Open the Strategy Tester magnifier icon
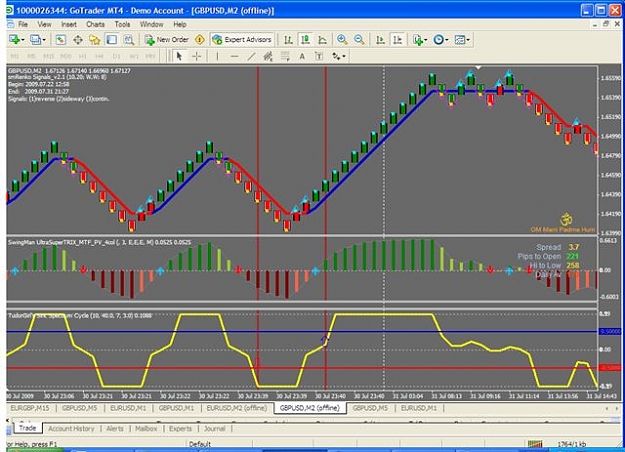Image resolution: width=625 pixels, height=452 pixels. coord(128,39)
